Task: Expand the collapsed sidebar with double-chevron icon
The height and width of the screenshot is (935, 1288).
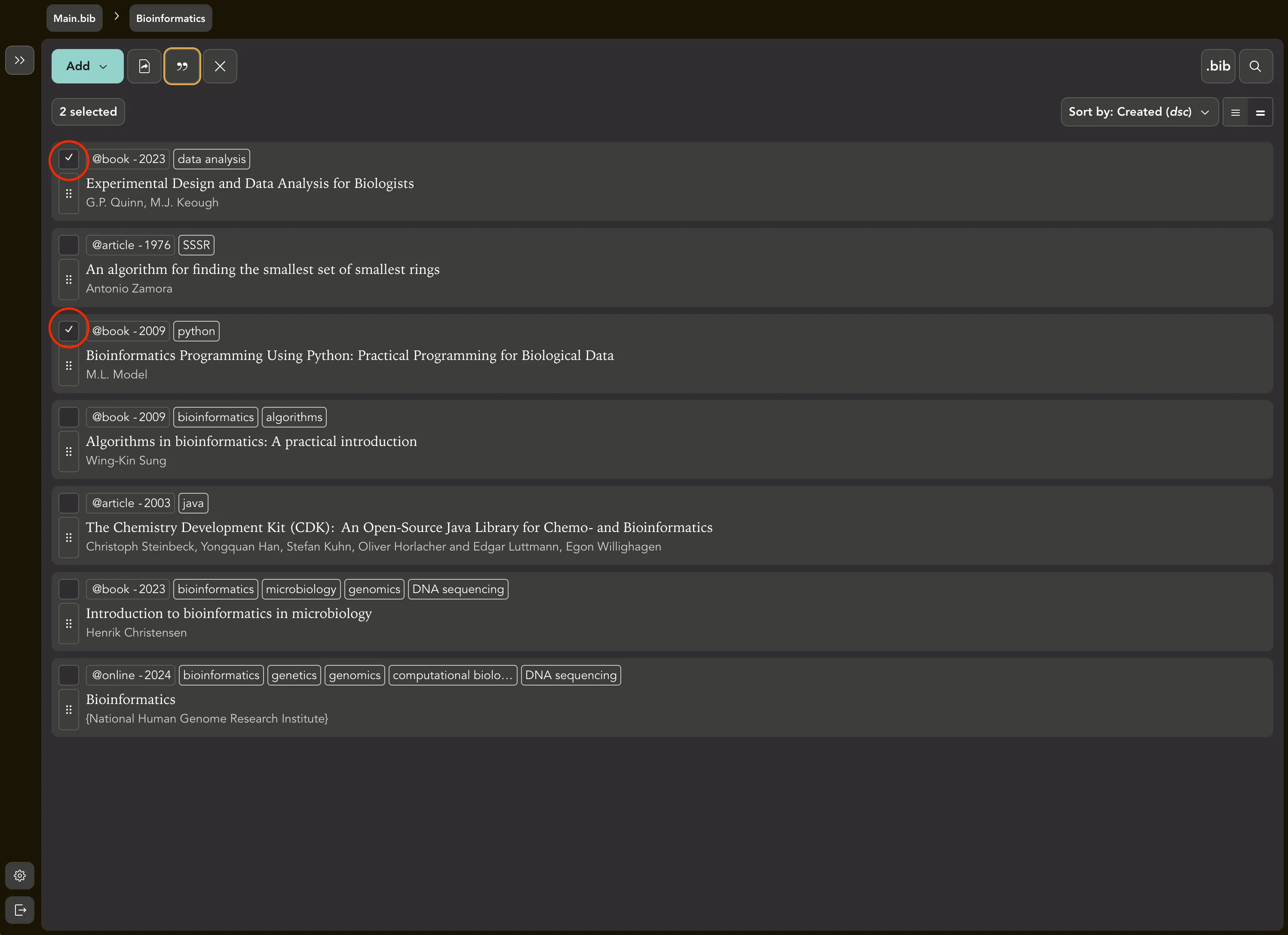Action: point(19,60)
